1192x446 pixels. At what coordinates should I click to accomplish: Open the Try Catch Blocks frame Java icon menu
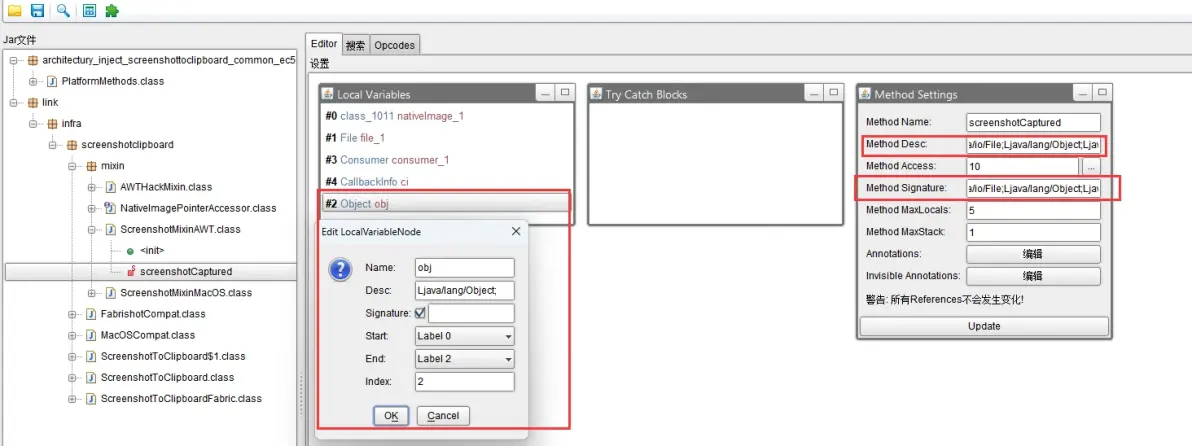597,94
